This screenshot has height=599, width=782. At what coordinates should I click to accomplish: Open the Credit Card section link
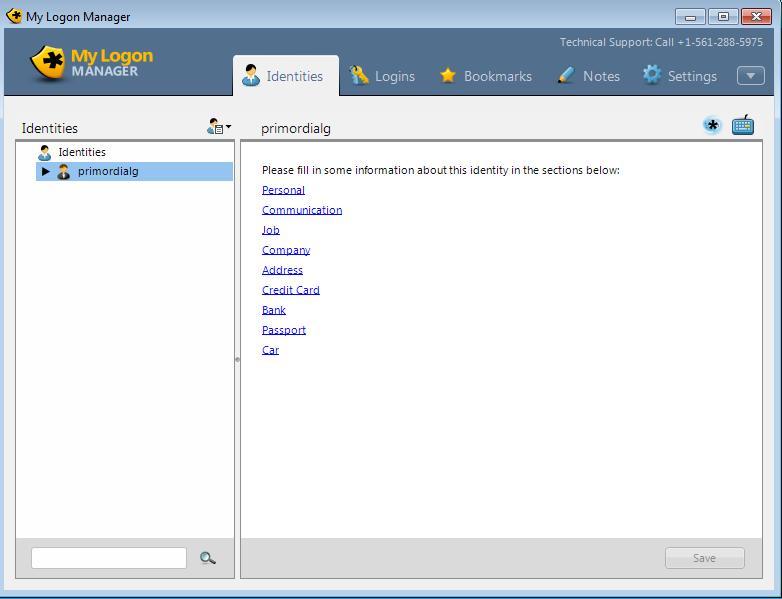(291, 290)
